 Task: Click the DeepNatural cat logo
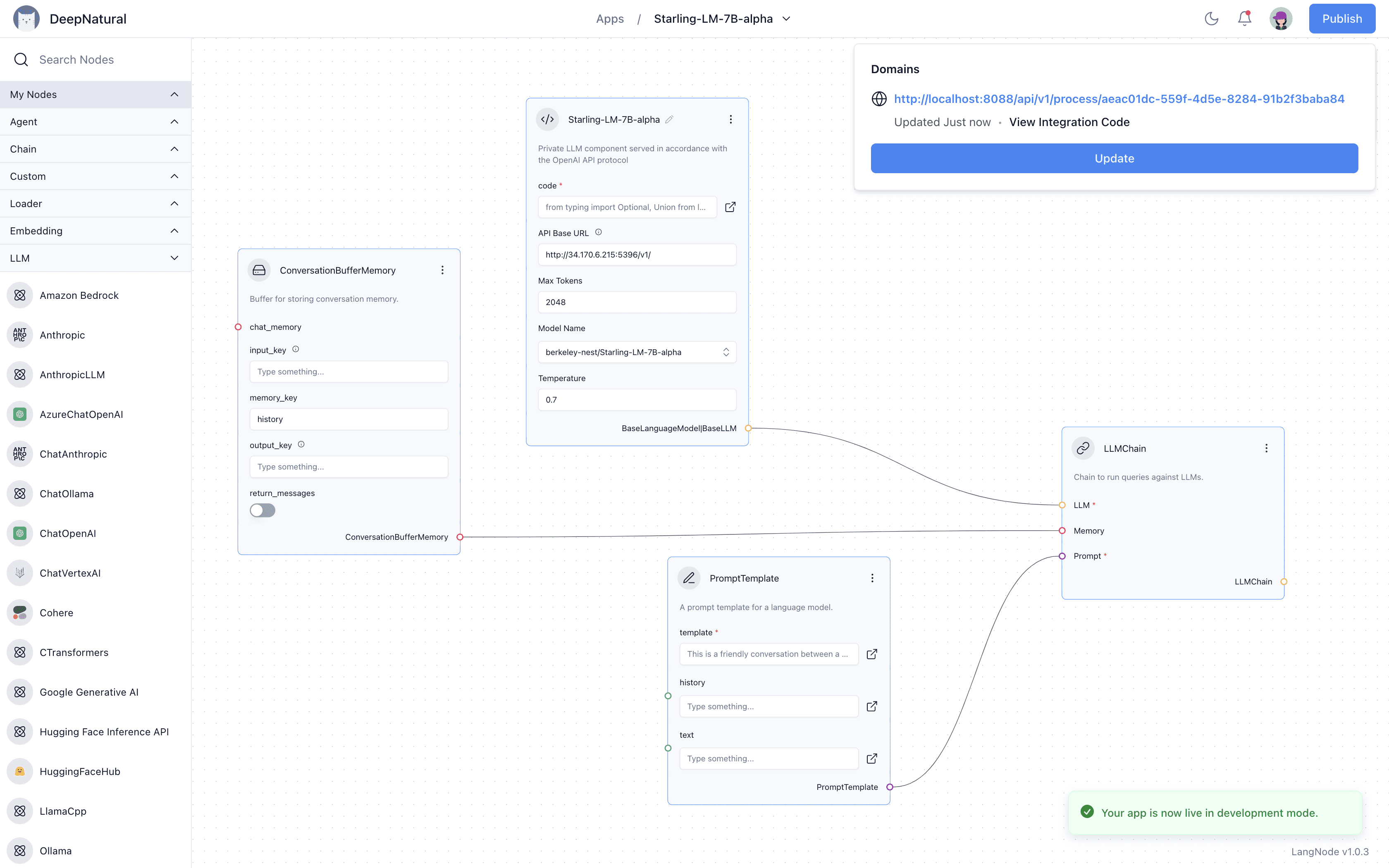click(26, 19)
